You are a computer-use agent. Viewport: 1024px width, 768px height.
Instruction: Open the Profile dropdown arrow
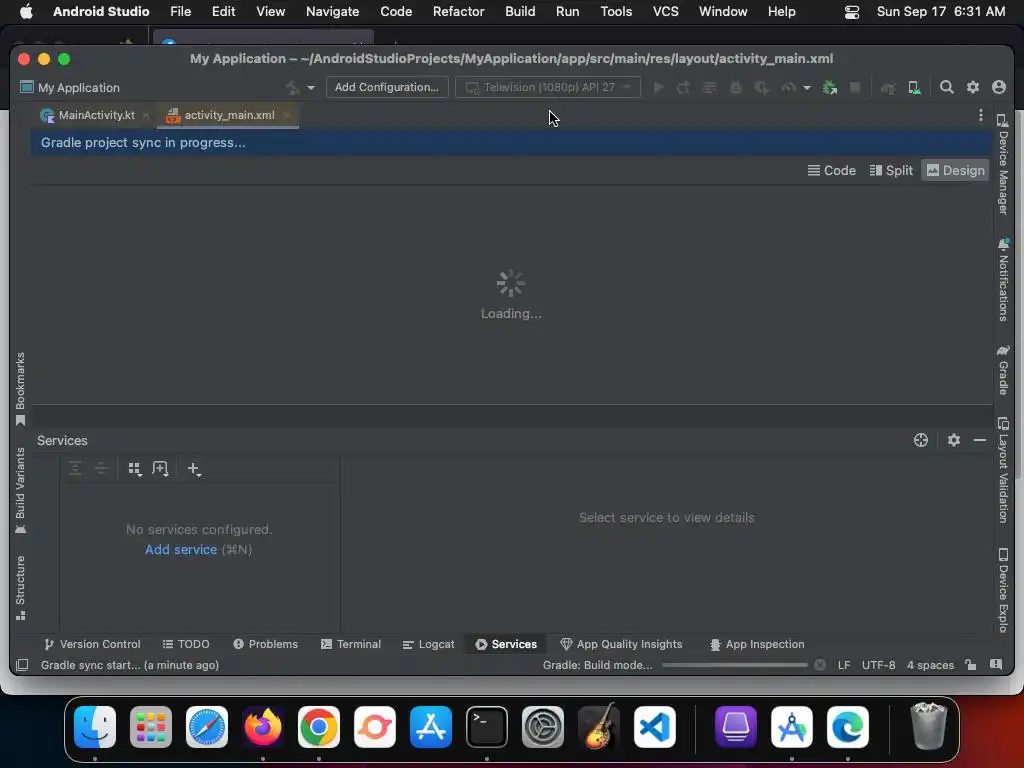[807, 88]
